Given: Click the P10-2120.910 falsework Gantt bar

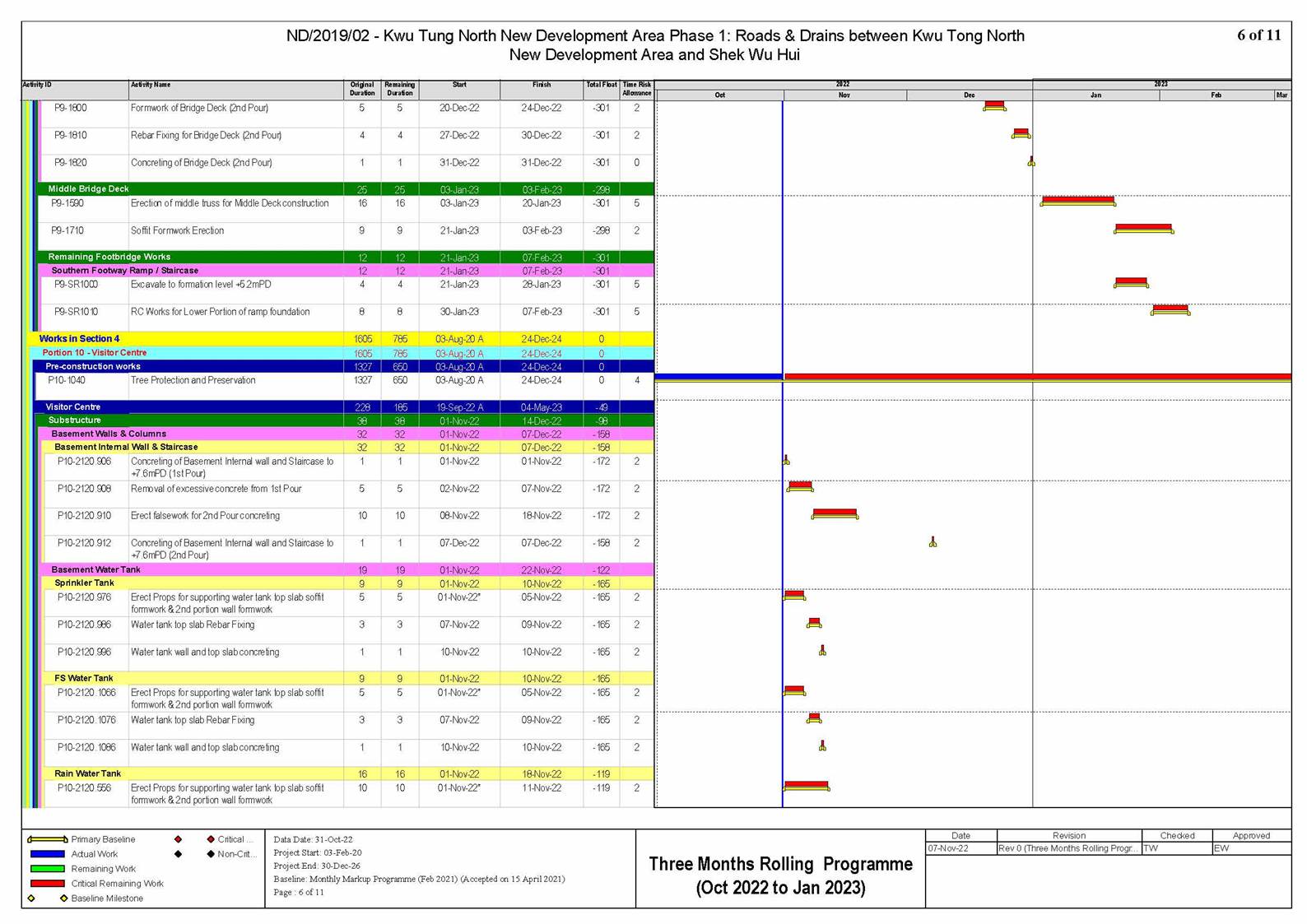Looking at the screenshot, I should pos(835,513).
